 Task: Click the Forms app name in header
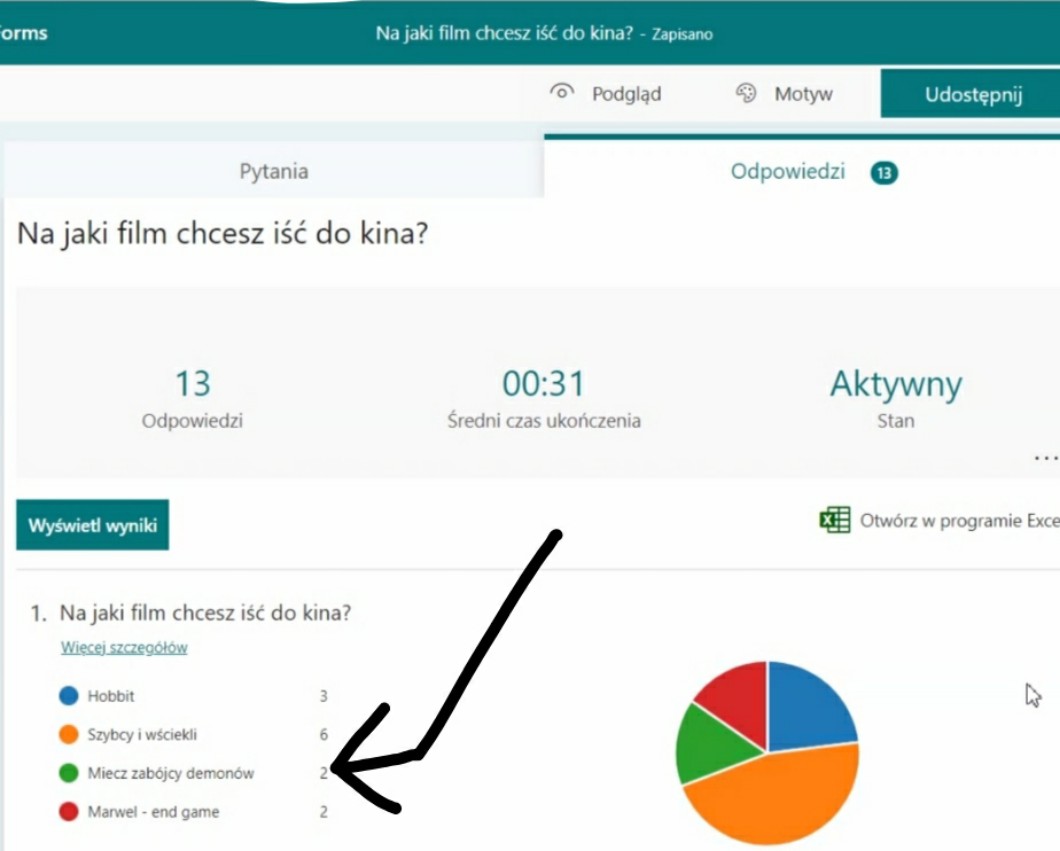24,33
